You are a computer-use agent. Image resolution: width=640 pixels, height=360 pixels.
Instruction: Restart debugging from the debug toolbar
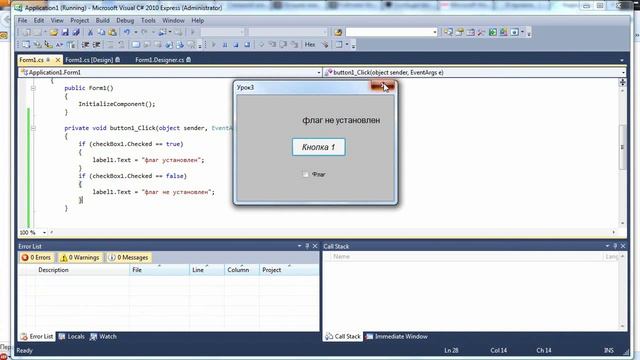click(247, 45)
